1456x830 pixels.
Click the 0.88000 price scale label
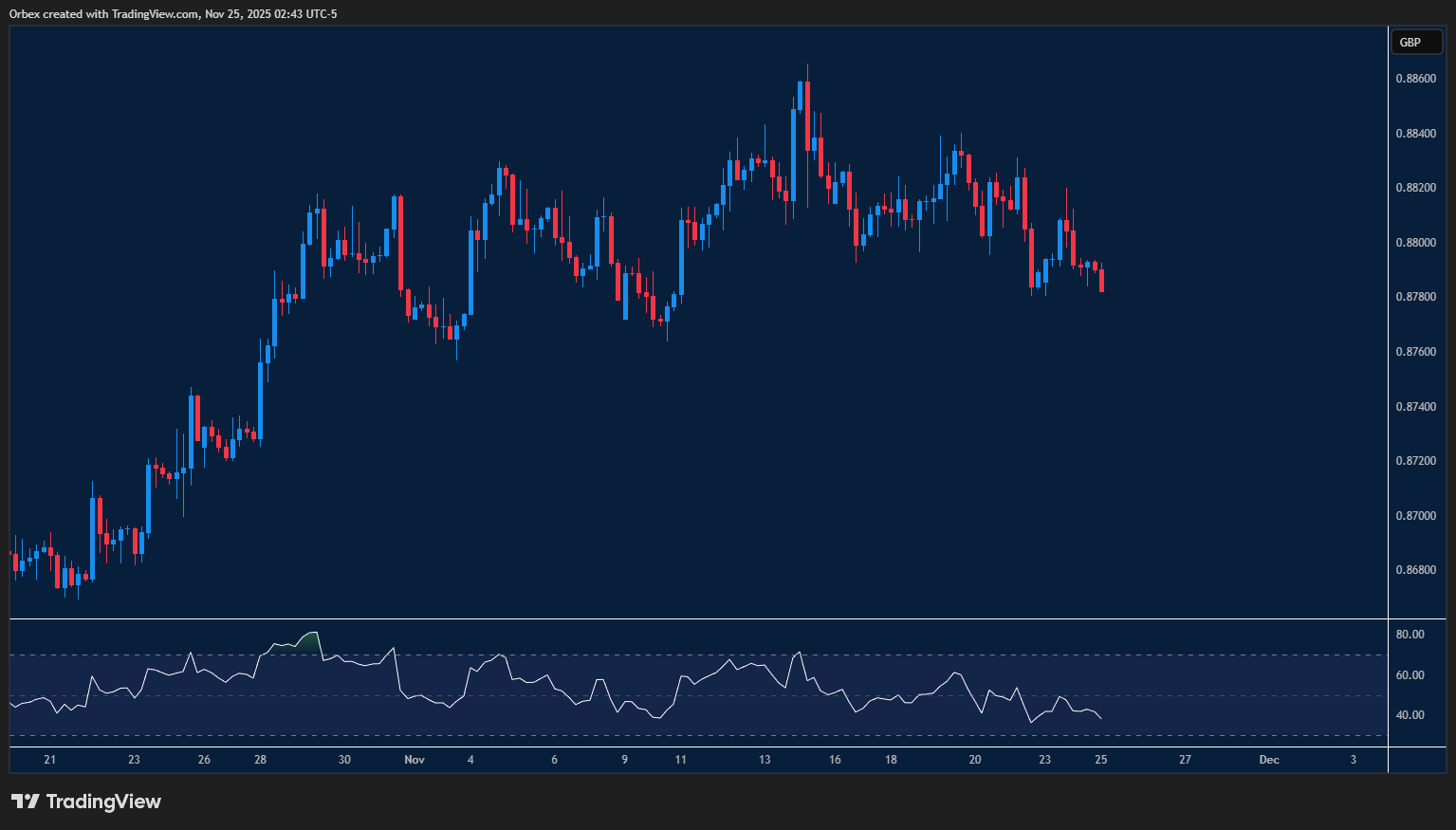[1415, 243]
